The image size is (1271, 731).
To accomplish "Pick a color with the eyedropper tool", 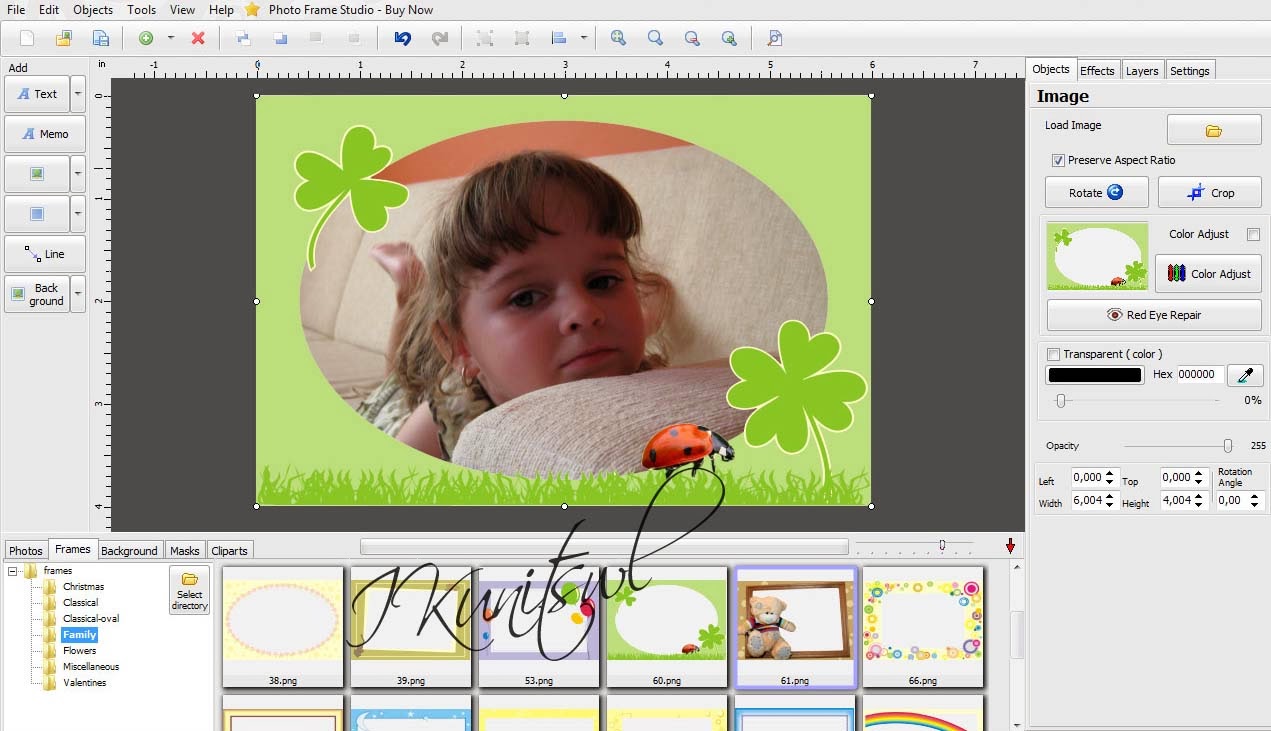I will pyautogui.click(x=1244, y=374).
